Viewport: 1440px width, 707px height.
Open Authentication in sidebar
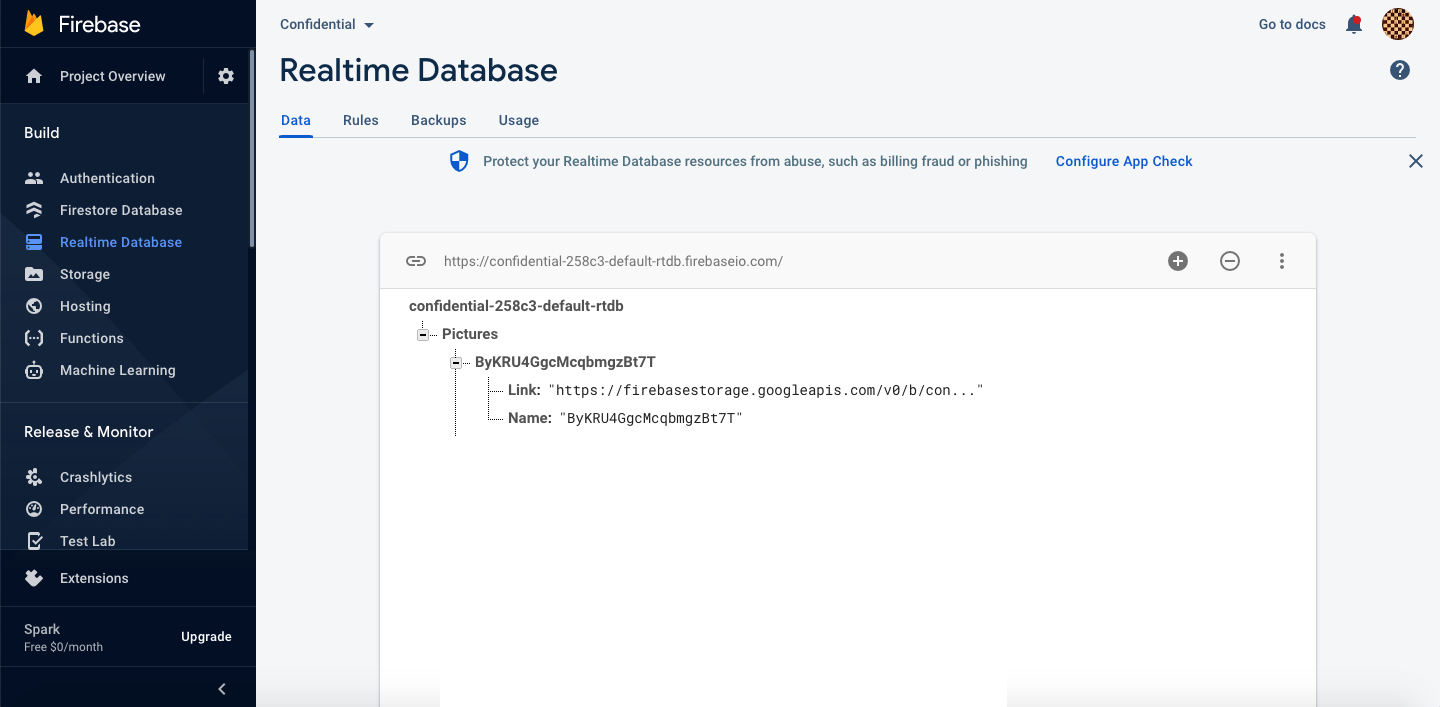pyautogui.click(x=107, y=178)
